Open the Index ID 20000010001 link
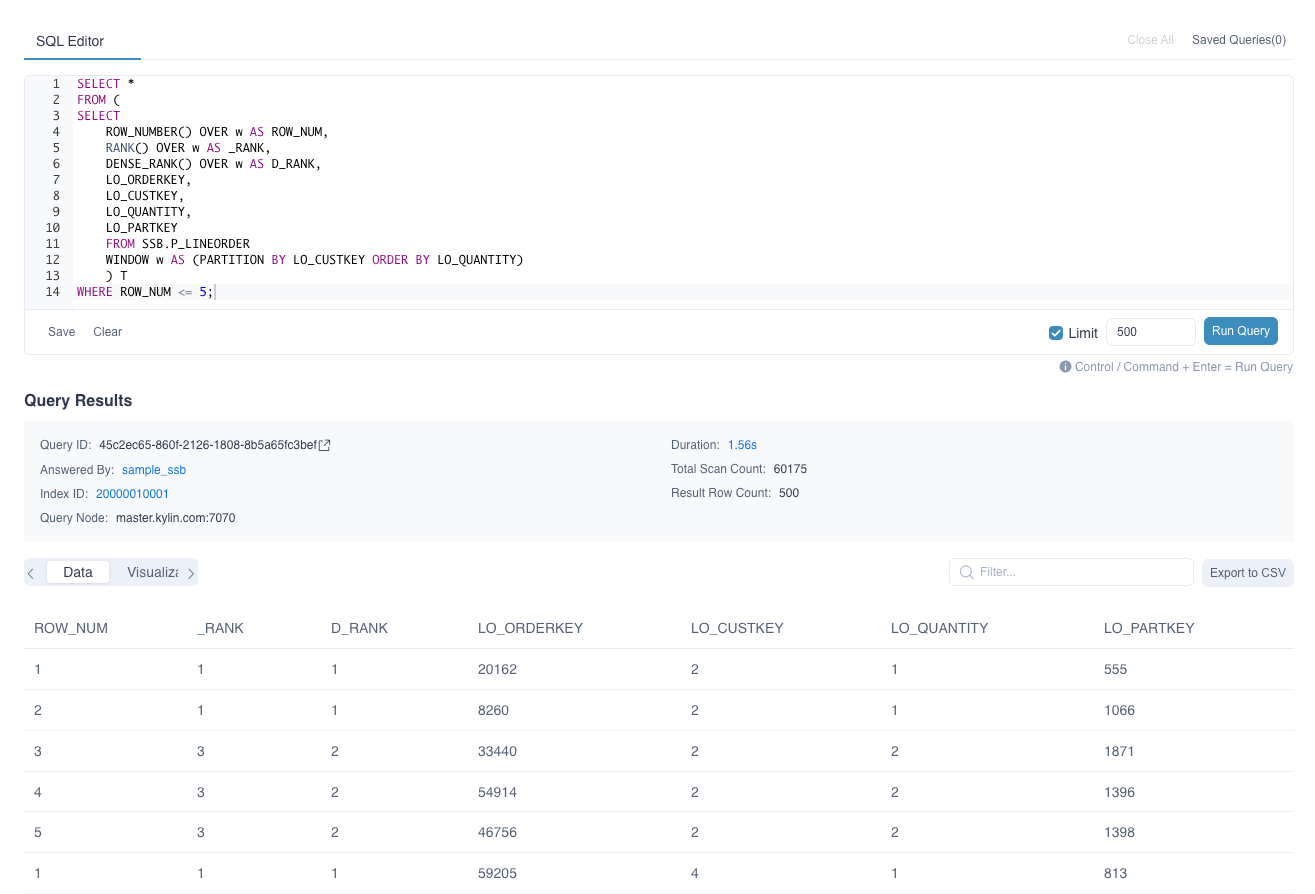 (x=132, y=494)
